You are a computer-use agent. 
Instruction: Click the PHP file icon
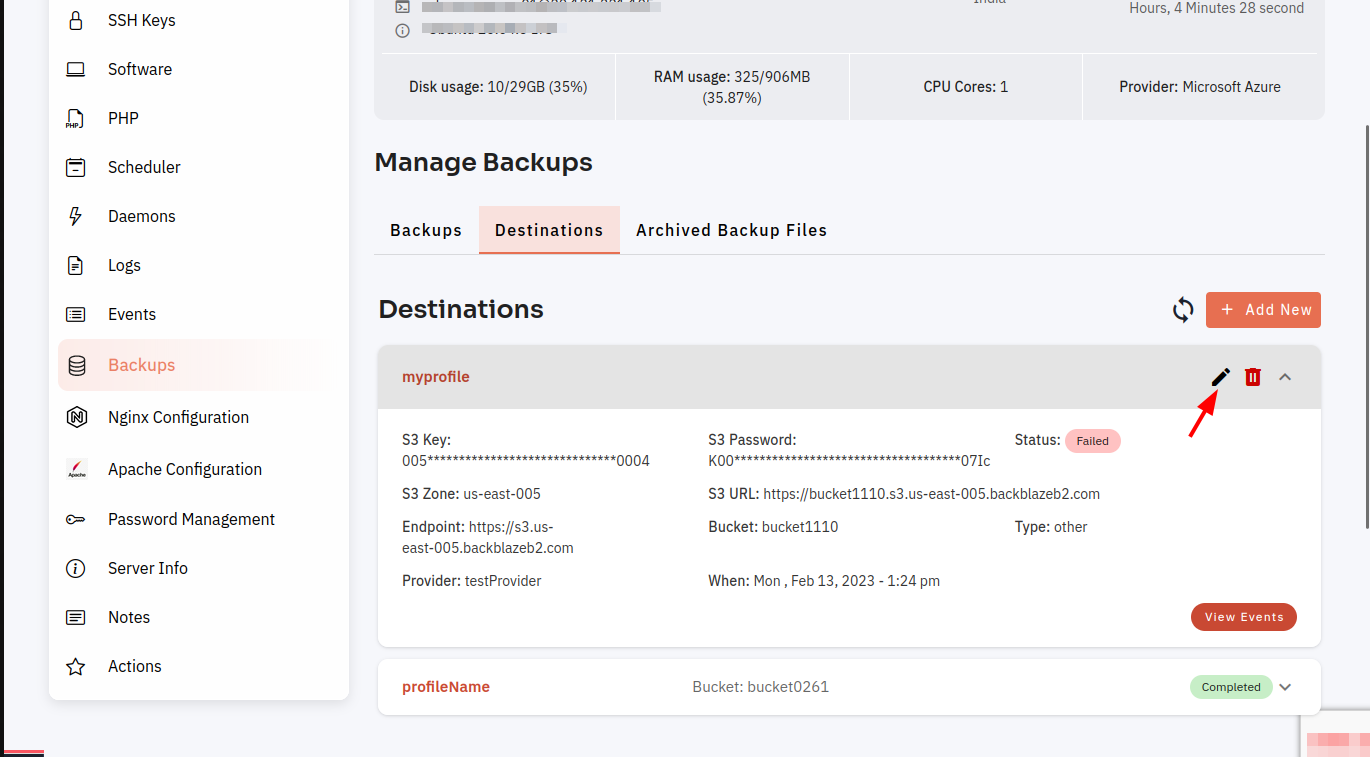click(74, 118)
